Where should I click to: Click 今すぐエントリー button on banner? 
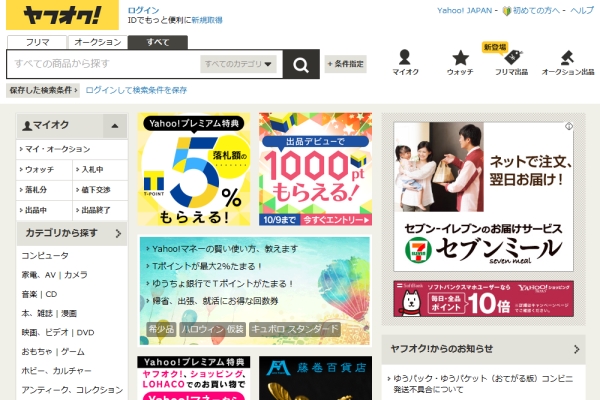coord(336,220)
